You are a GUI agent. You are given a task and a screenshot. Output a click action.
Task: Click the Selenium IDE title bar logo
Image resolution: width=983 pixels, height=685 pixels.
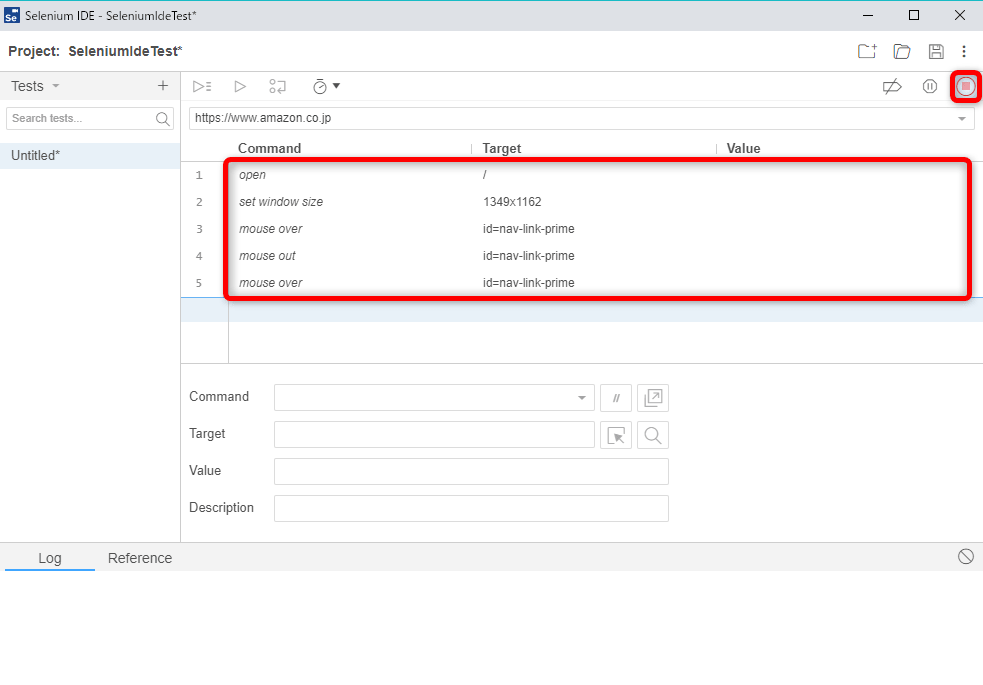[11, 15]
